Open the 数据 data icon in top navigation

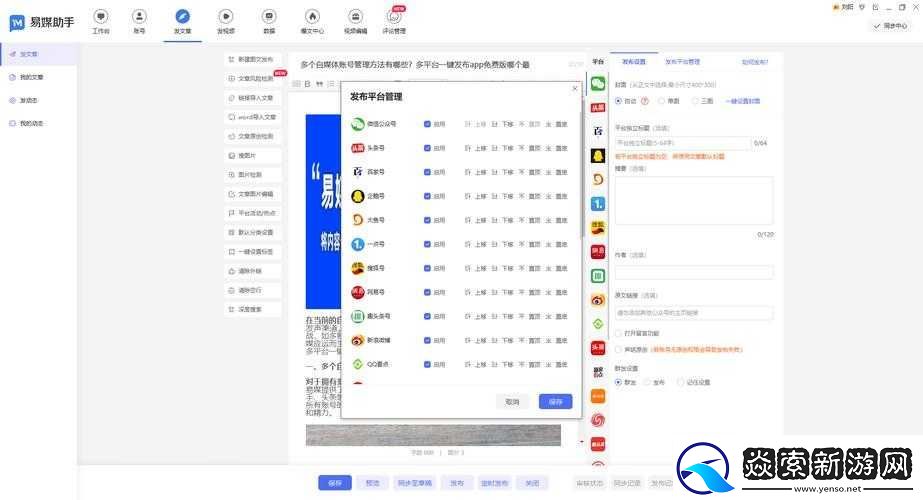coord(269,17)
